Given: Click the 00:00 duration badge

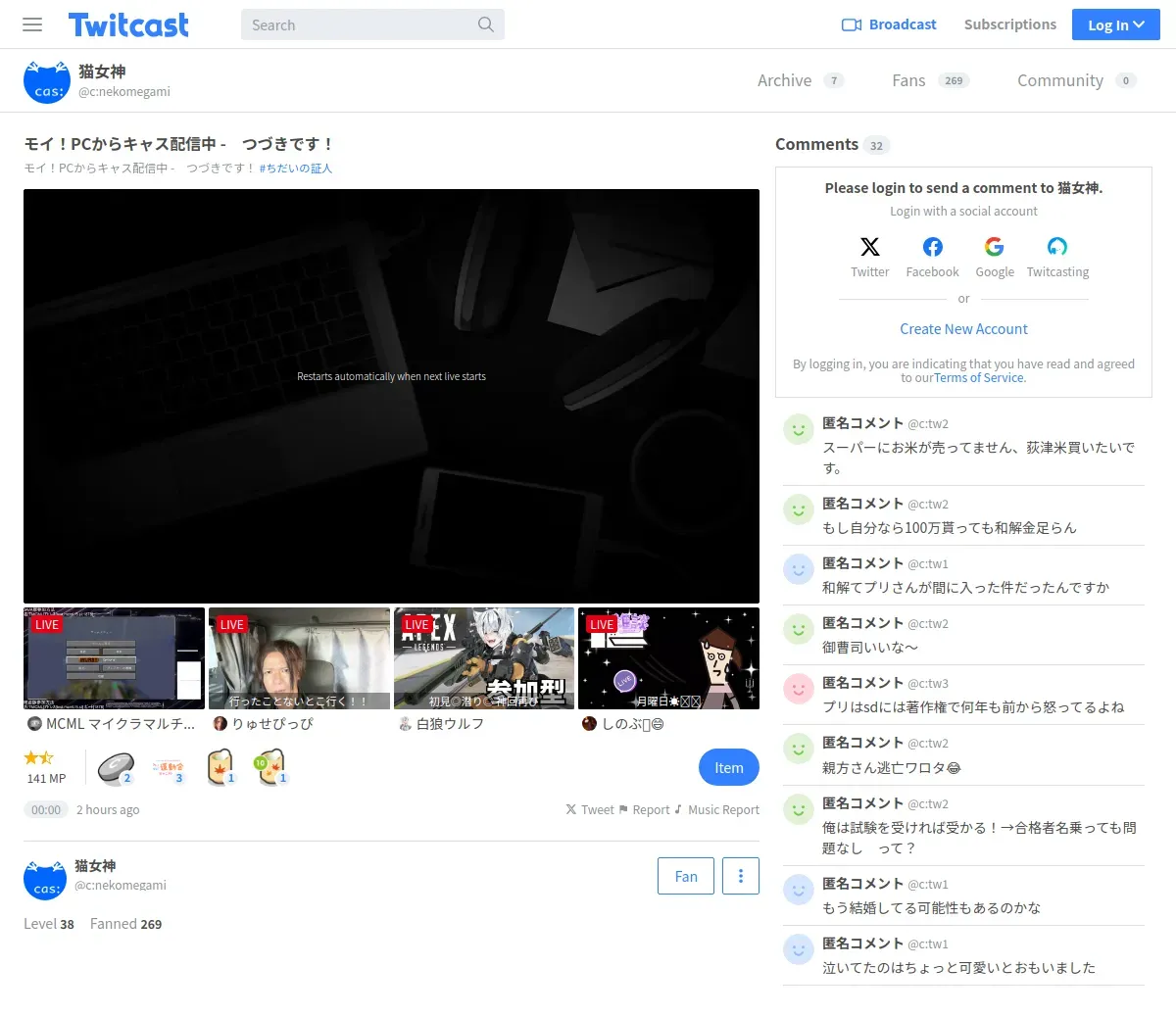Looking at the screenshot, I should (46, 810).
